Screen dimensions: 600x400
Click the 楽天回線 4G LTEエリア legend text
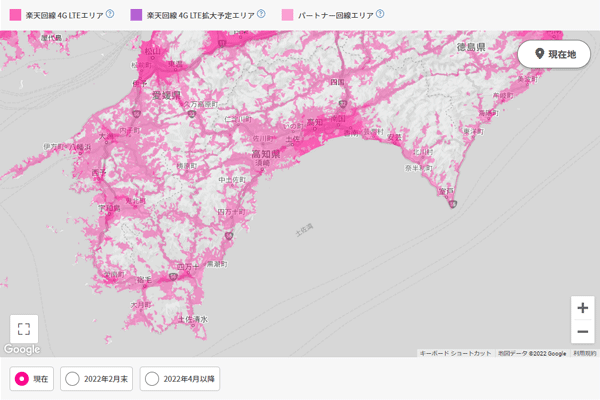[65, 15]
